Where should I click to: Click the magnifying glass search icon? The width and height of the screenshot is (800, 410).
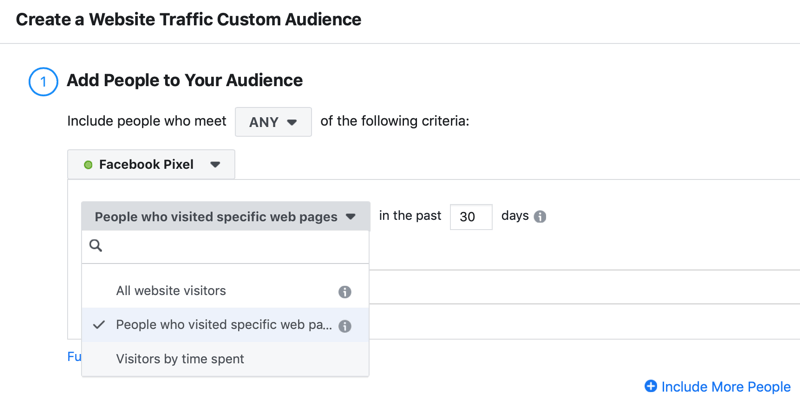pos(96,245)
